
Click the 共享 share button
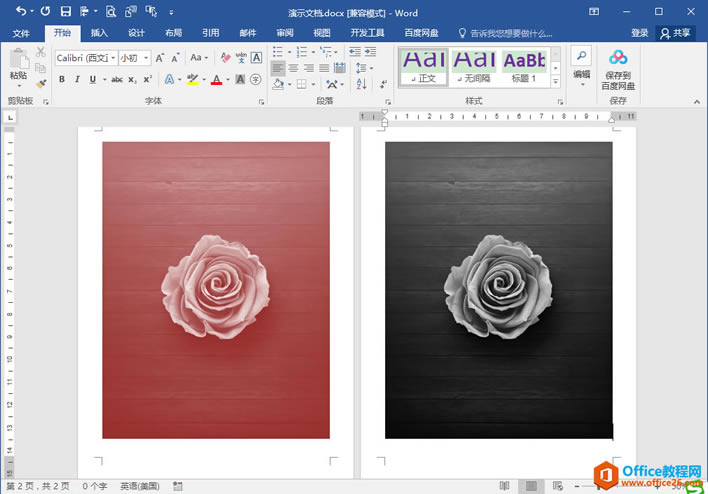click(x=675, y=33)
